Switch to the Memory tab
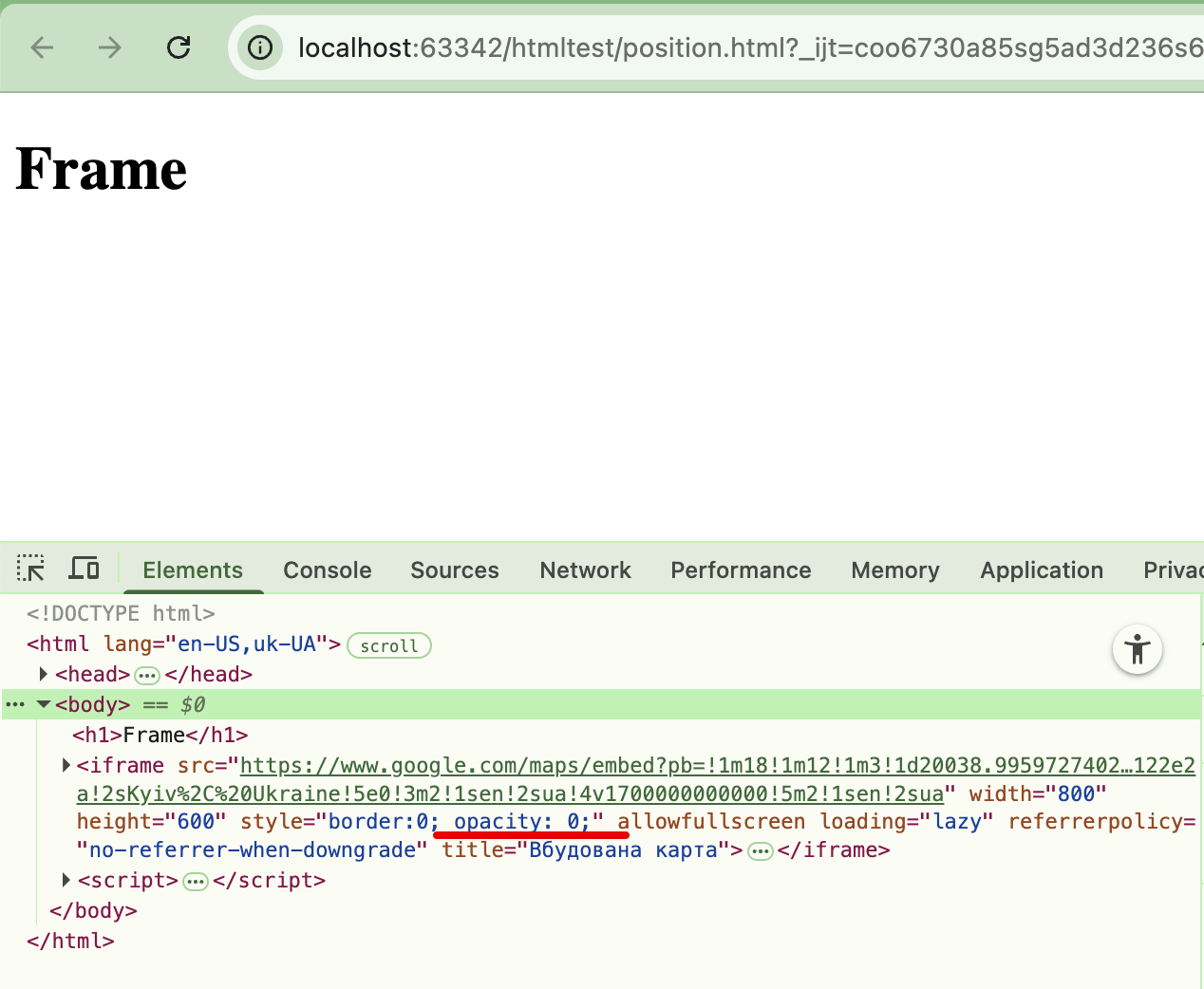Screen dimensions: 1204x989 coord(895,570)
